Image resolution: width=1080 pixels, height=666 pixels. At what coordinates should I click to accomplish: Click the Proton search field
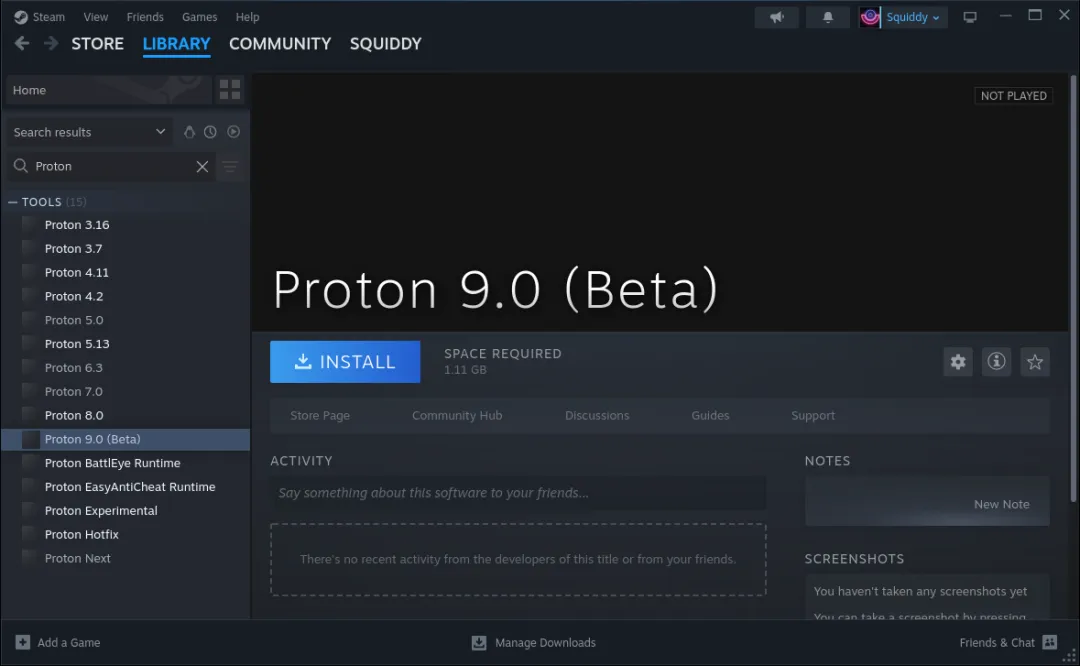[113, 166]
